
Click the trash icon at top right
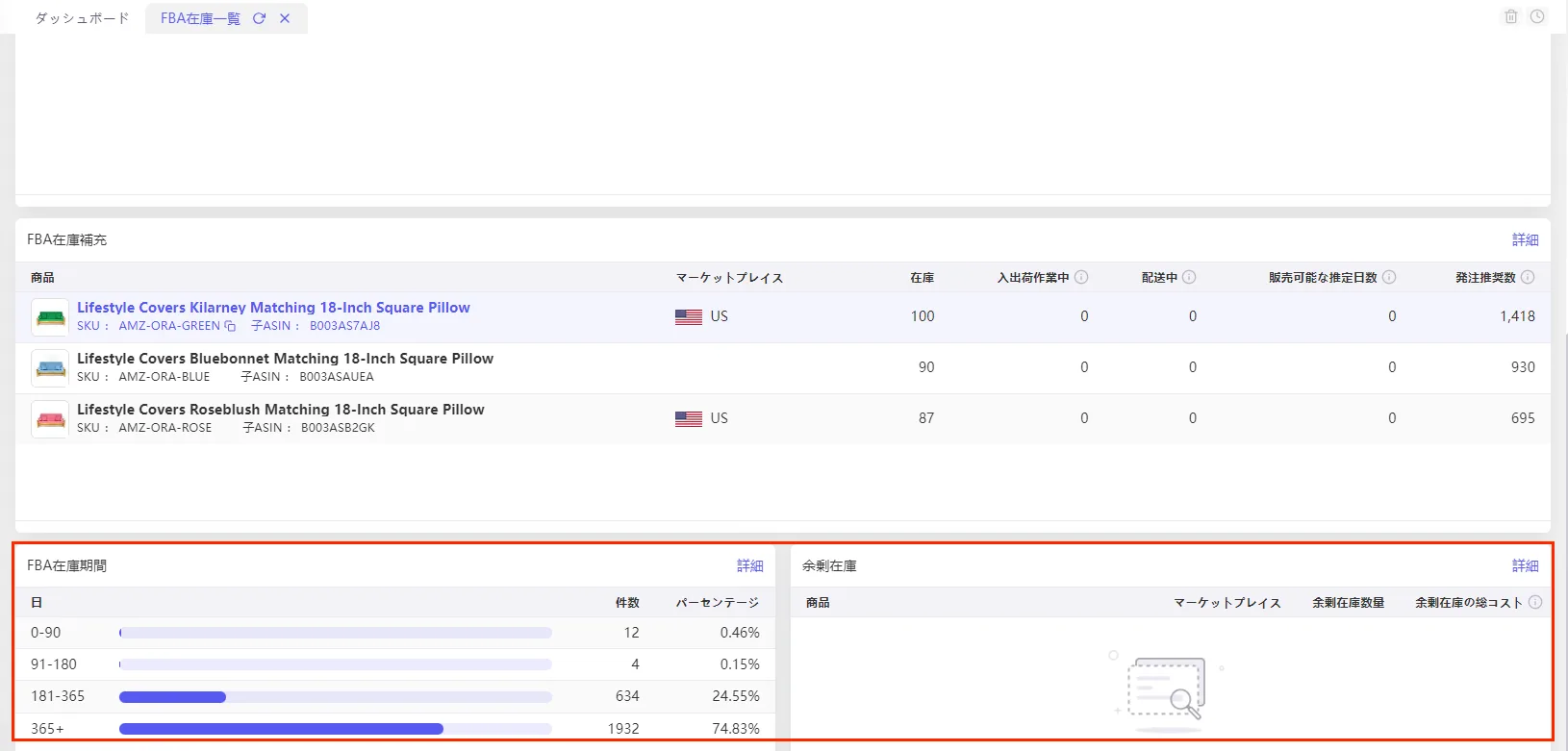[1511, 16]
